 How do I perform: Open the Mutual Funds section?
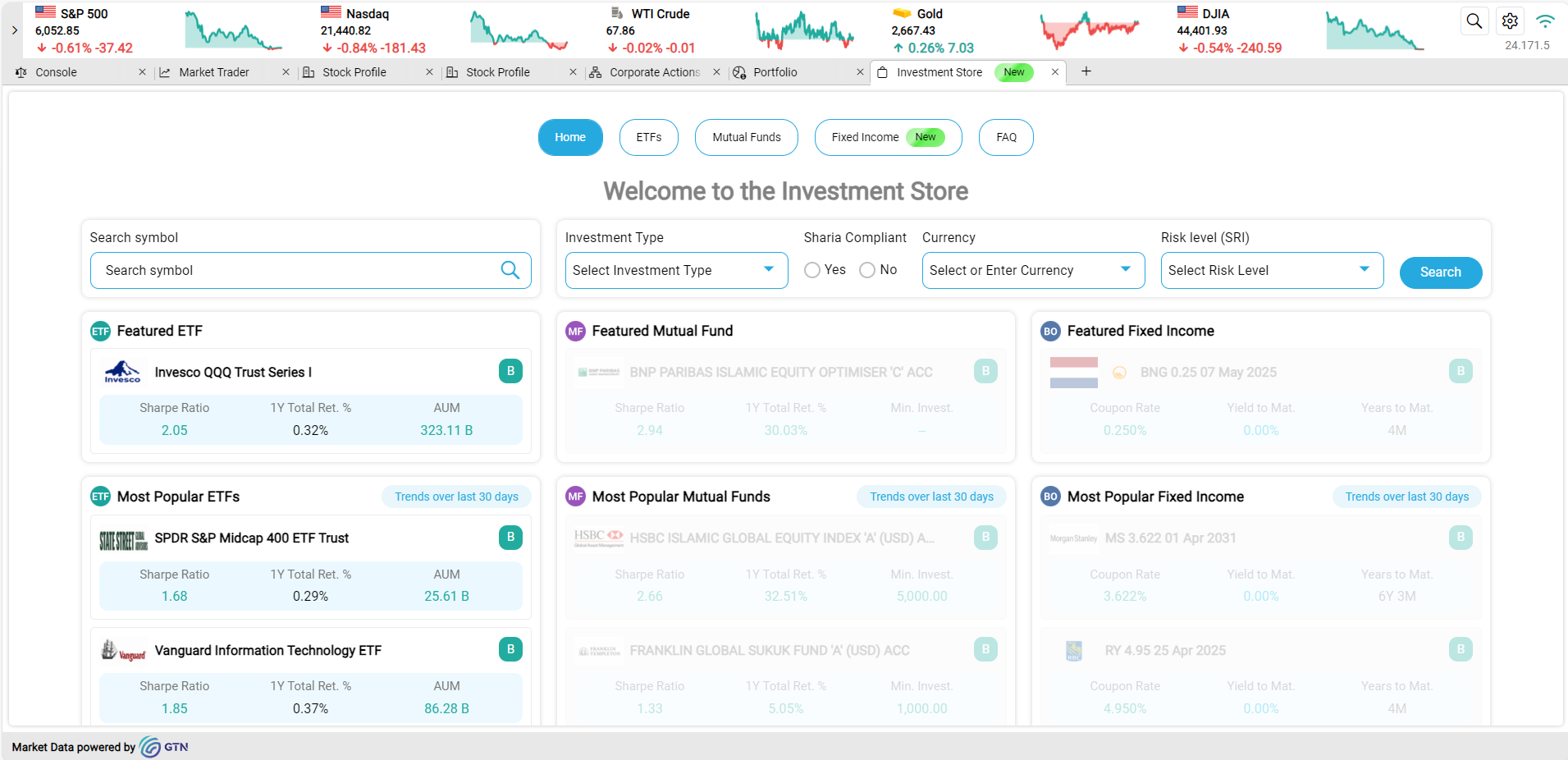(747, 137)
